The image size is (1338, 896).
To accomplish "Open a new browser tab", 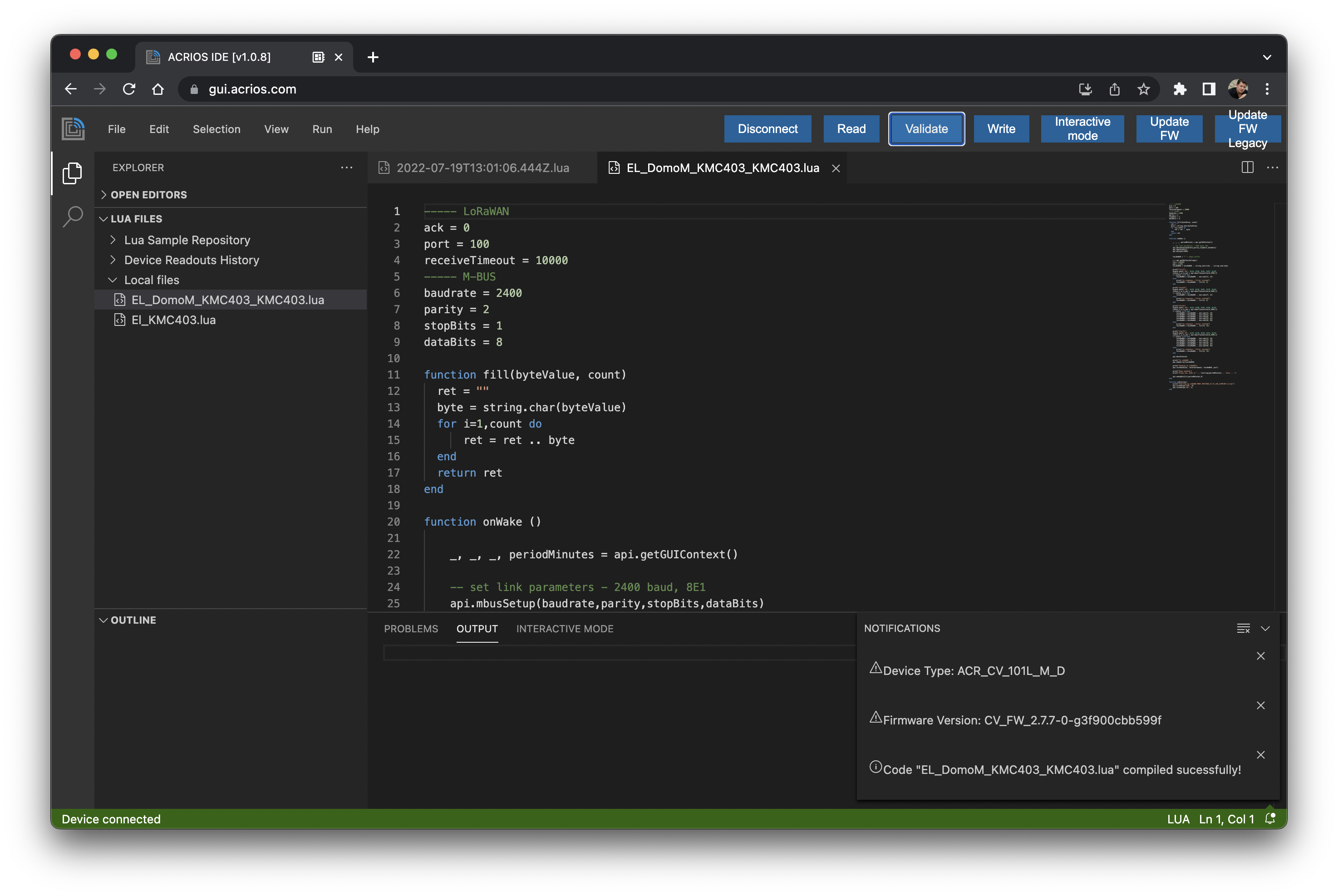I will pyautogui.click(x=373, y=57).
